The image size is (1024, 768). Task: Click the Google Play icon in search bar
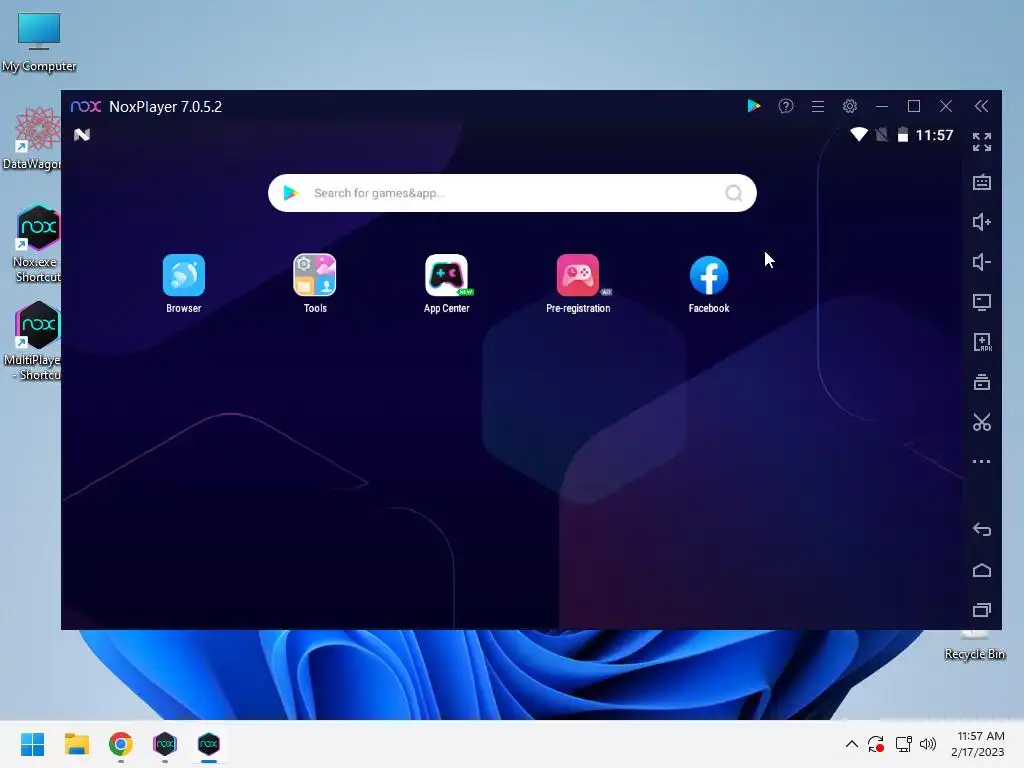tap(291, 193)
